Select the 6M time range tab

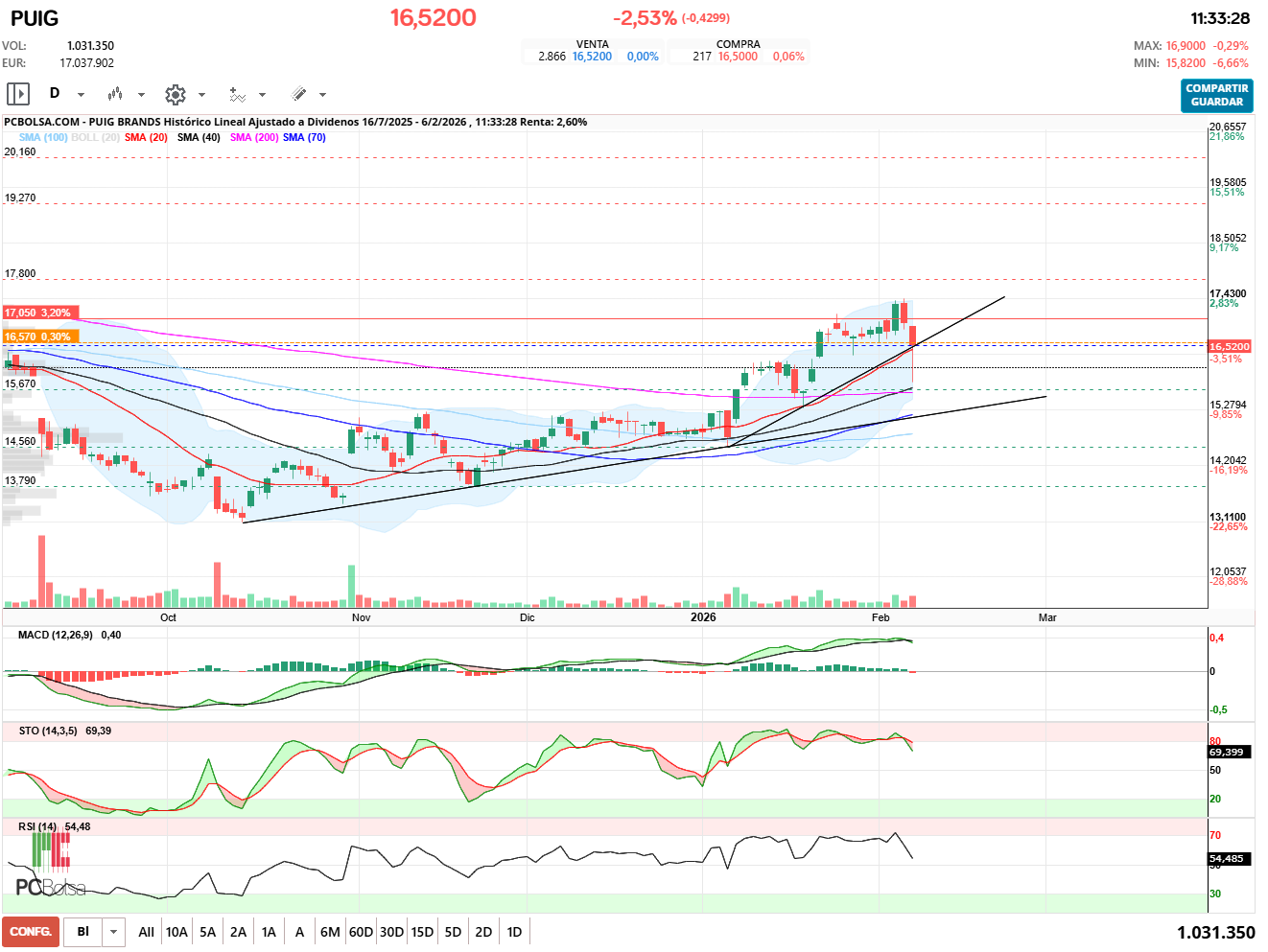[330, 932]
